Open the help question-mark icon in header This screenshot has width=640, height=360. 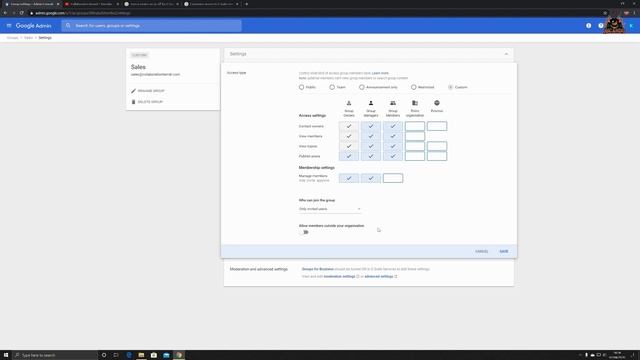[x=600, y=26]
